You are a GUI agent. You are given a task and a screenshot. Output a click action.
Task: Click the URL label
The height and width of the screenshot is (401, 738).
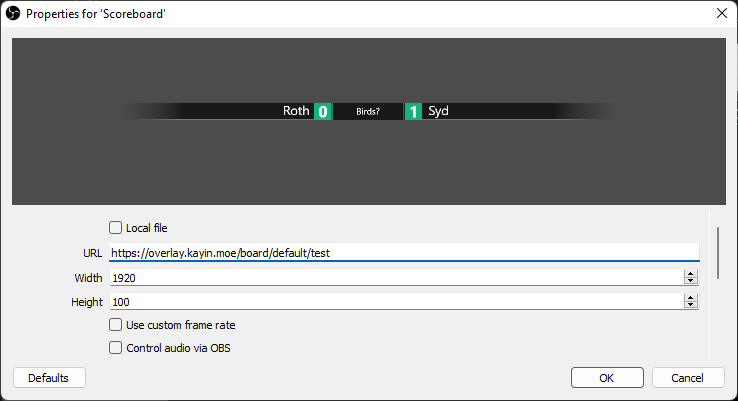point(92,253)
